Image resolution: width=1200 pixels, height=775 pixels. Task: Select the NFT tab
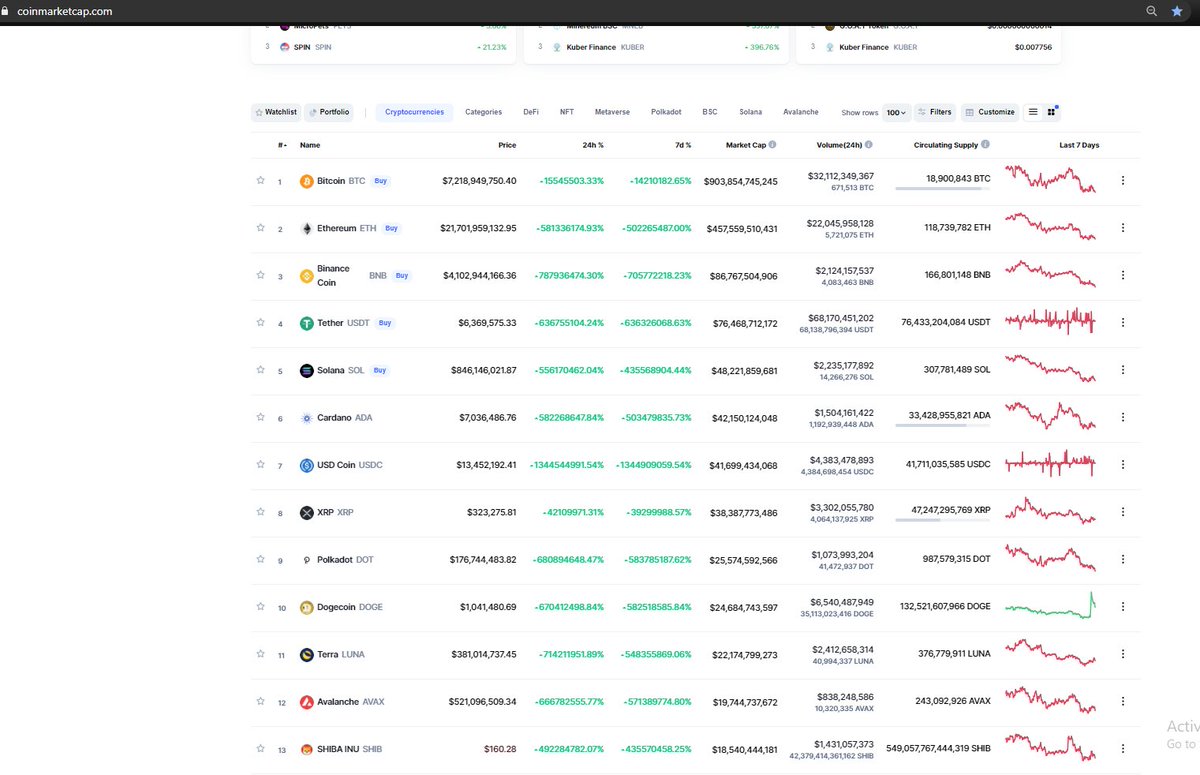567,112
